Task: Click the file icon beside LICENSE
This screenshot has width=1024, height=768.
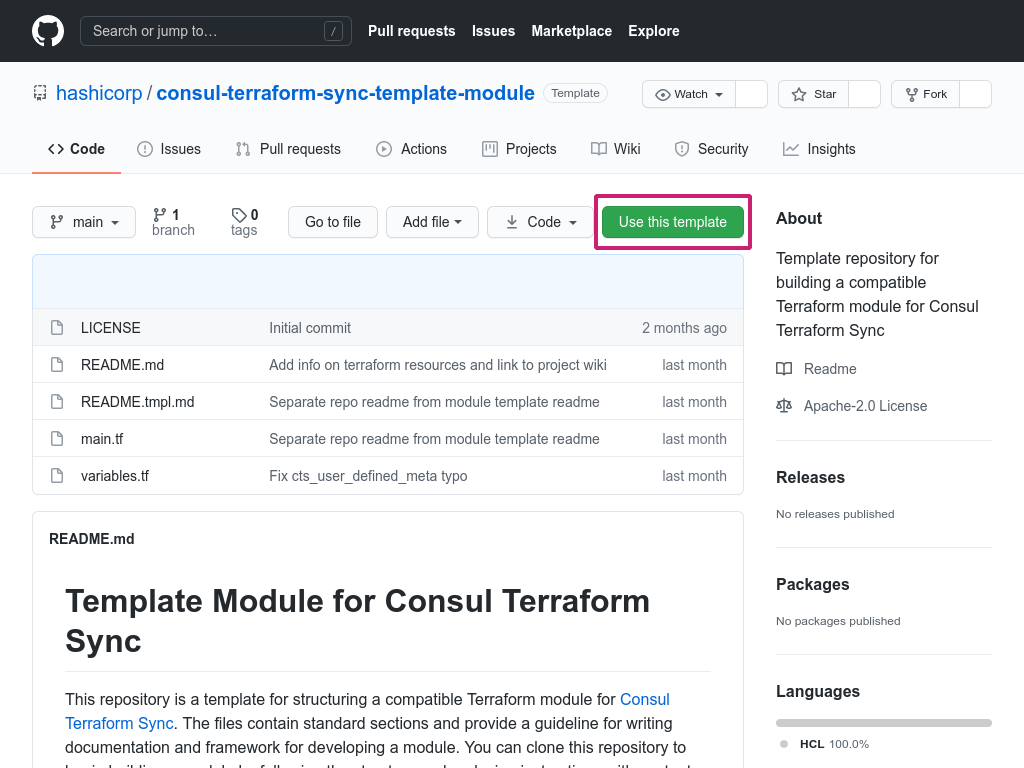Action: [x=57, y=327]
